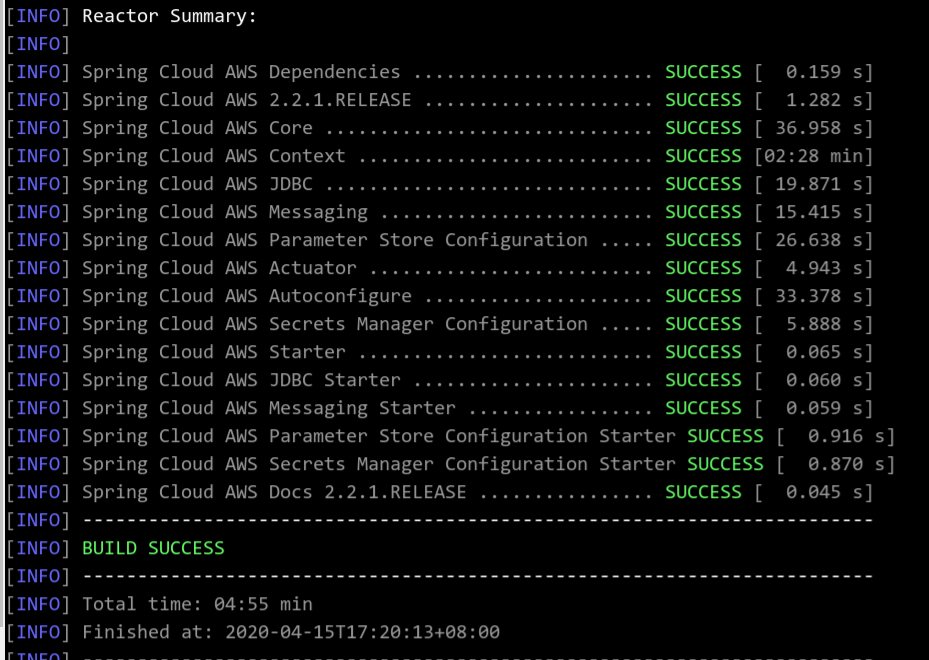Click the JDBC Starter module line
The height and width of the screenshot is (660, 929).
pos(440,380)
